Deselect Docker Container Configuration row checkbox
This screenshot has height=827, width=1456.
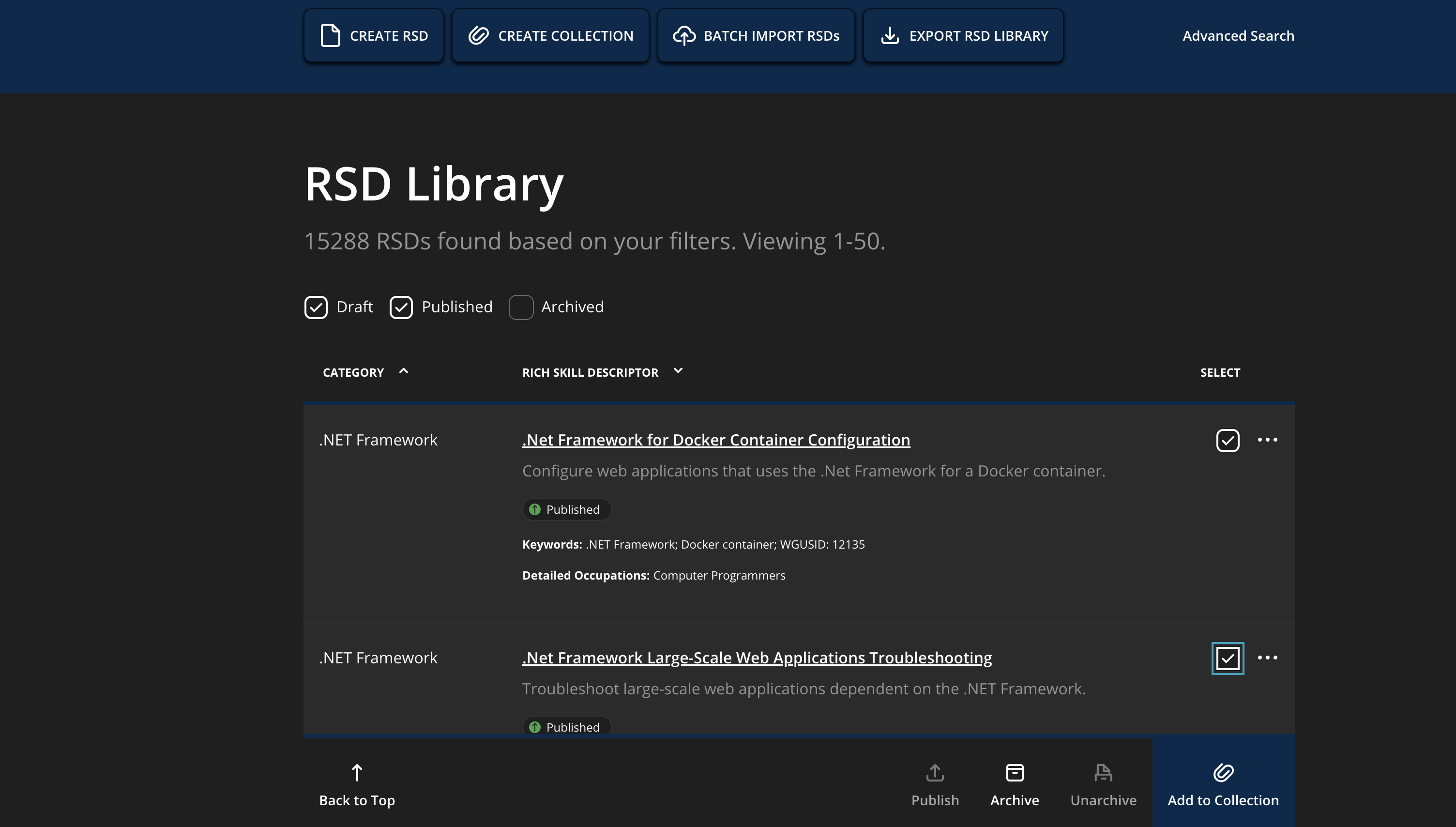coord(1228,440)
